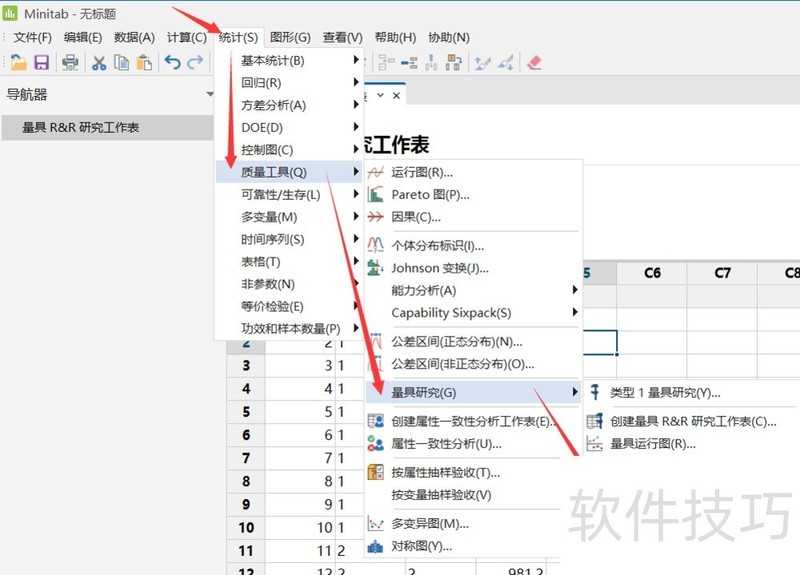Select 量具运行图(R) option

652,443
